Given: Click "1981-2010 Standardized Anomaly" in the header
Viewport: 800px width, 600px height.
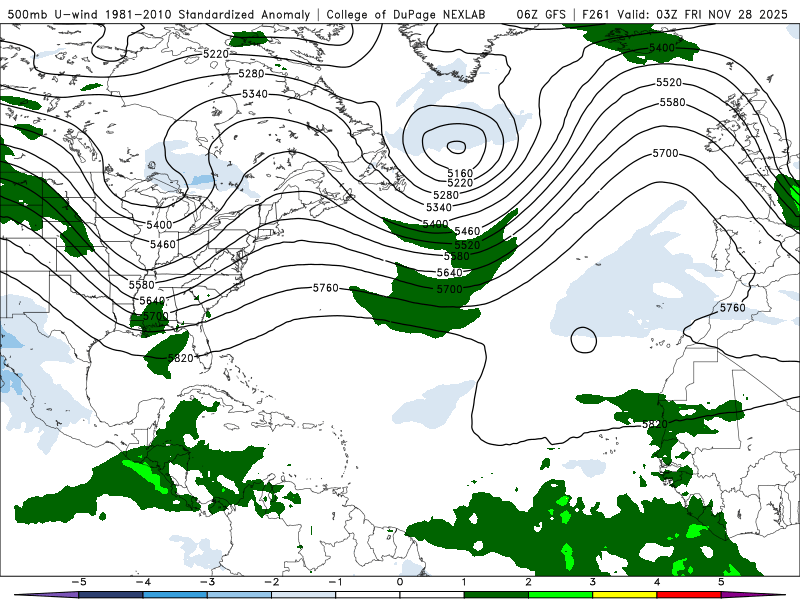Looking at the screenshot, I should (208, 14).
